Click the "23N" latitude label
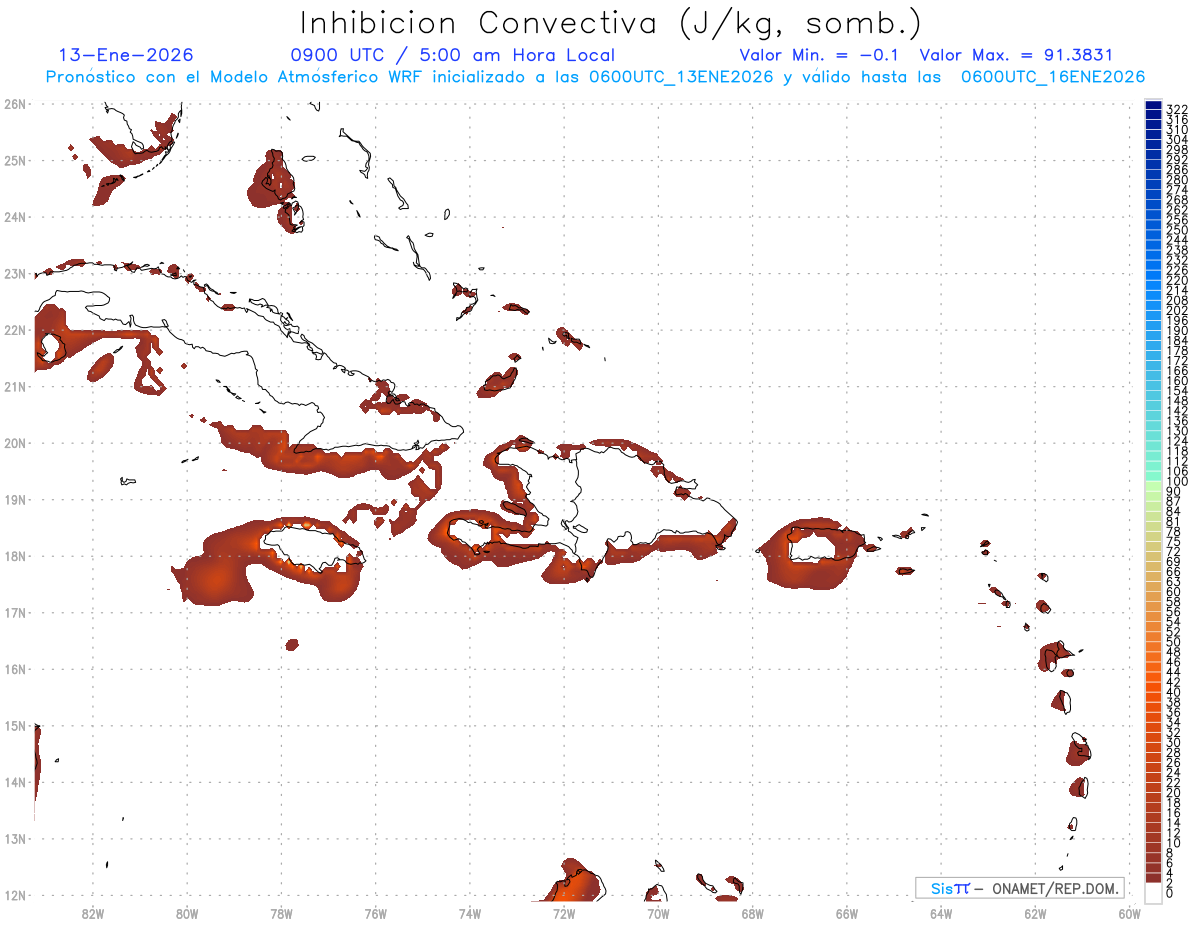The width and height of the screenshot is (1200, 927). [x=14, y=273]
